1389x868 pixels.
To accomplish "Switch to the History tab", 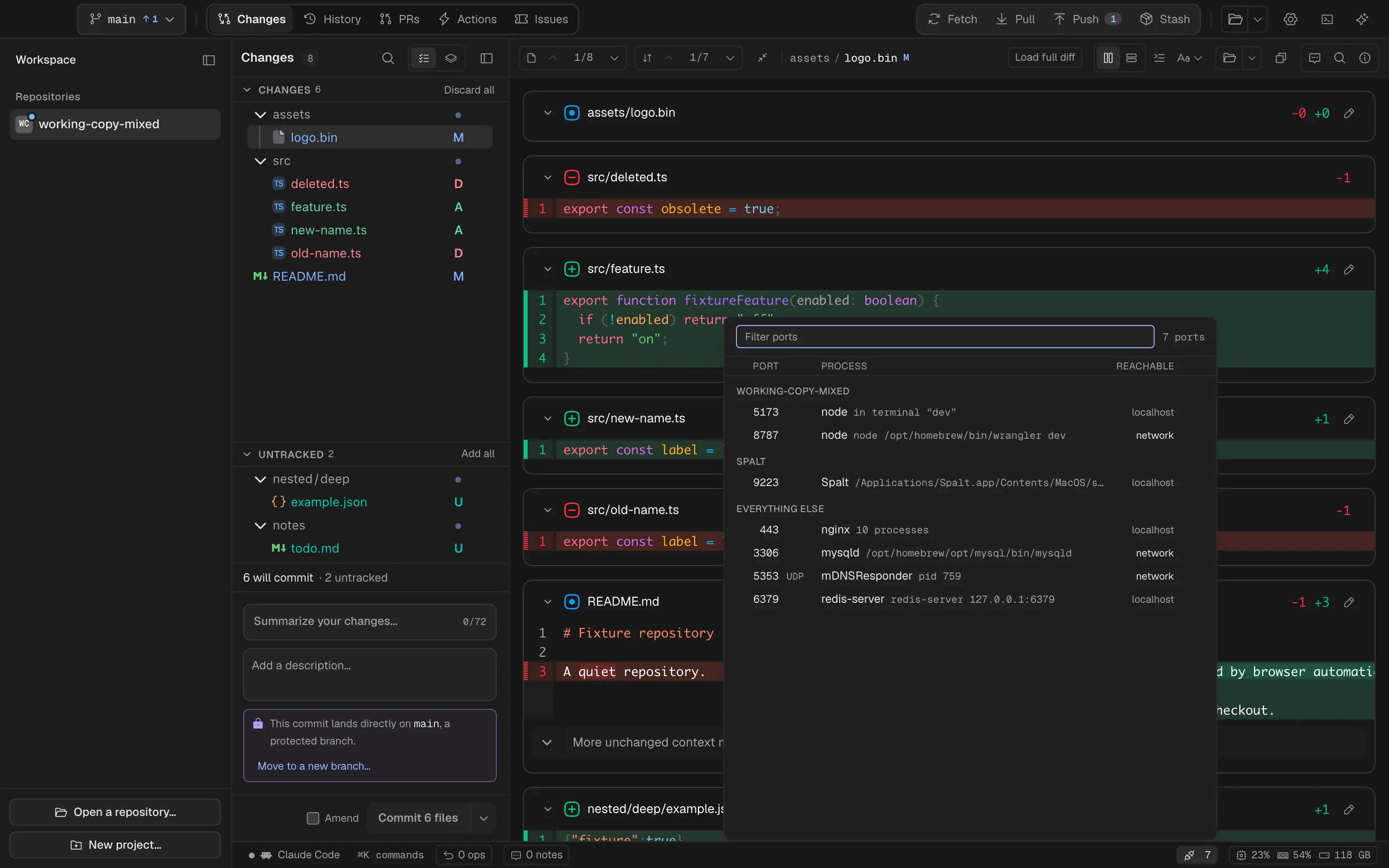I will coord(332,19).
